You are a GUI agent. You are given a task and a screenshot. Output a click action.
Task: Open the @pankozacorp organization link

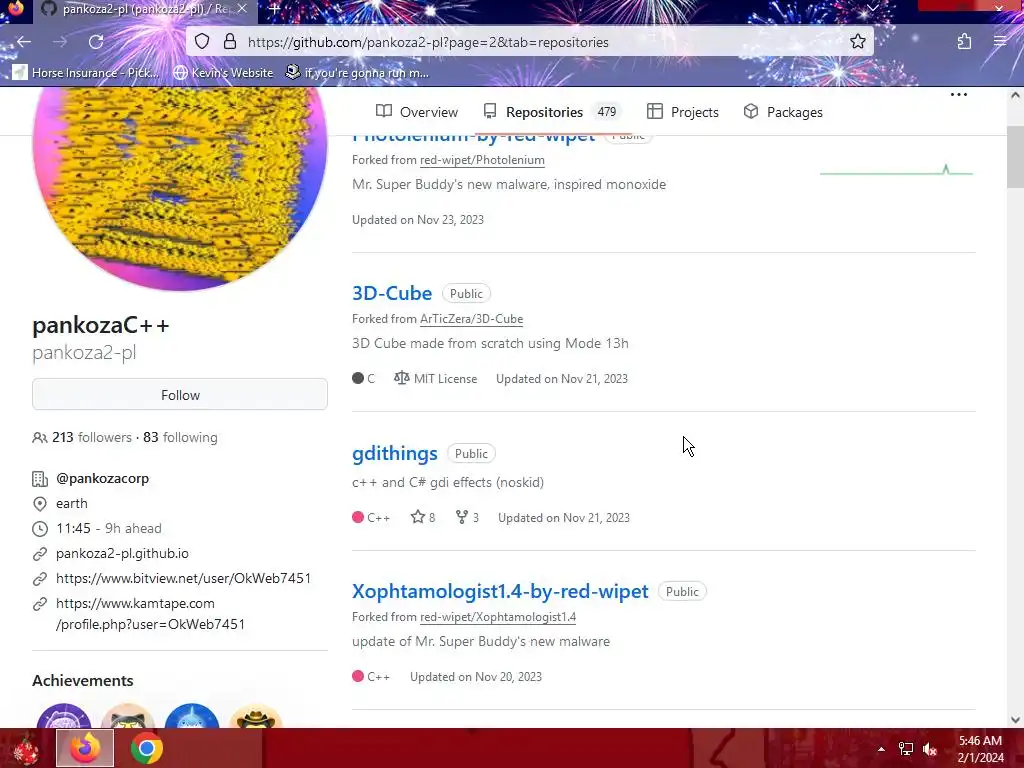(x=103, y=478)
